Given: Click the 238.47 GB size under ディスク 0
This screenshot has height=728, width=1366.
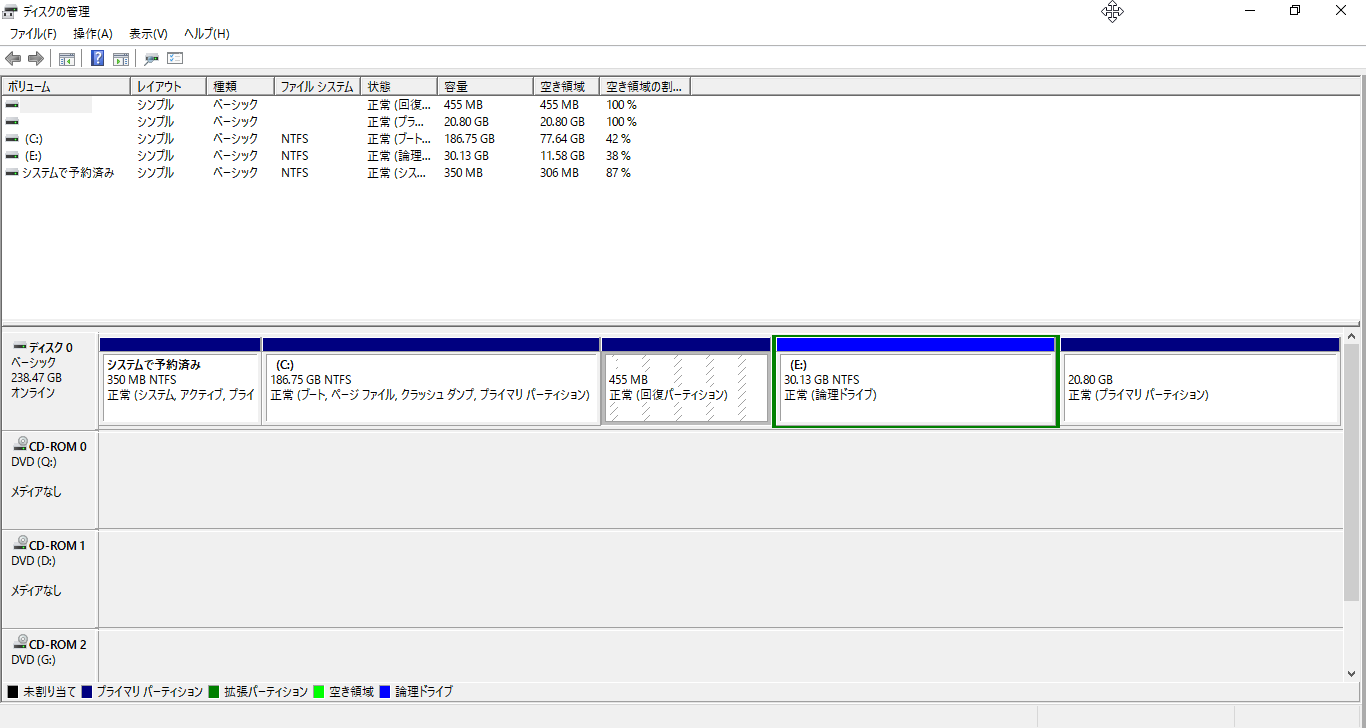Looking at the screenshot, I should click(36, 378).
